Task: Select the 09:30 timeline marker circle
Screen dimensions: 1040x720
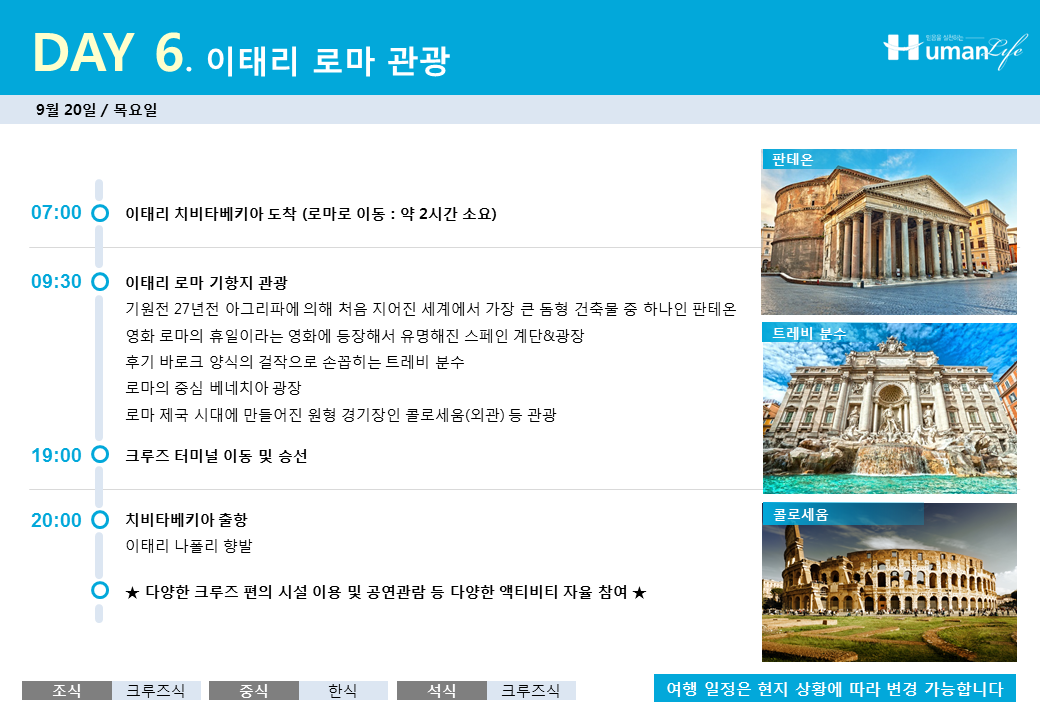Action: click(x=100, y=282)
